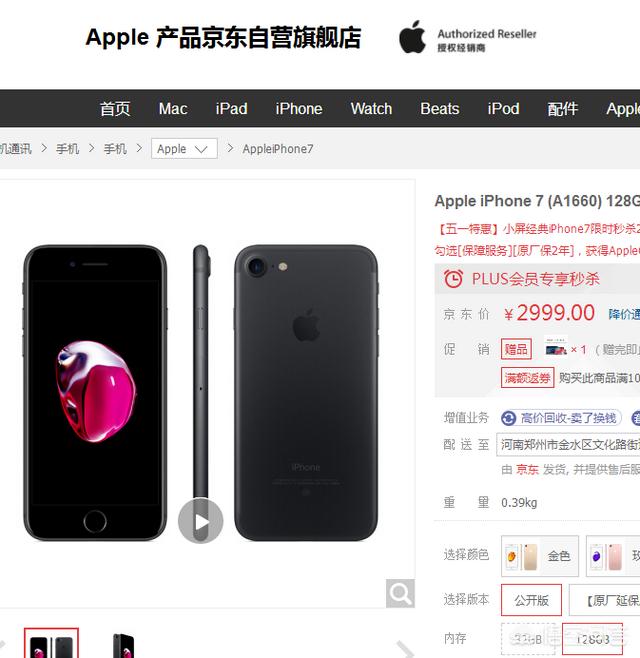This screenshot has width=640, height=658.
Task: Open the iPhone navigation menu item
Action: (299, 109)
